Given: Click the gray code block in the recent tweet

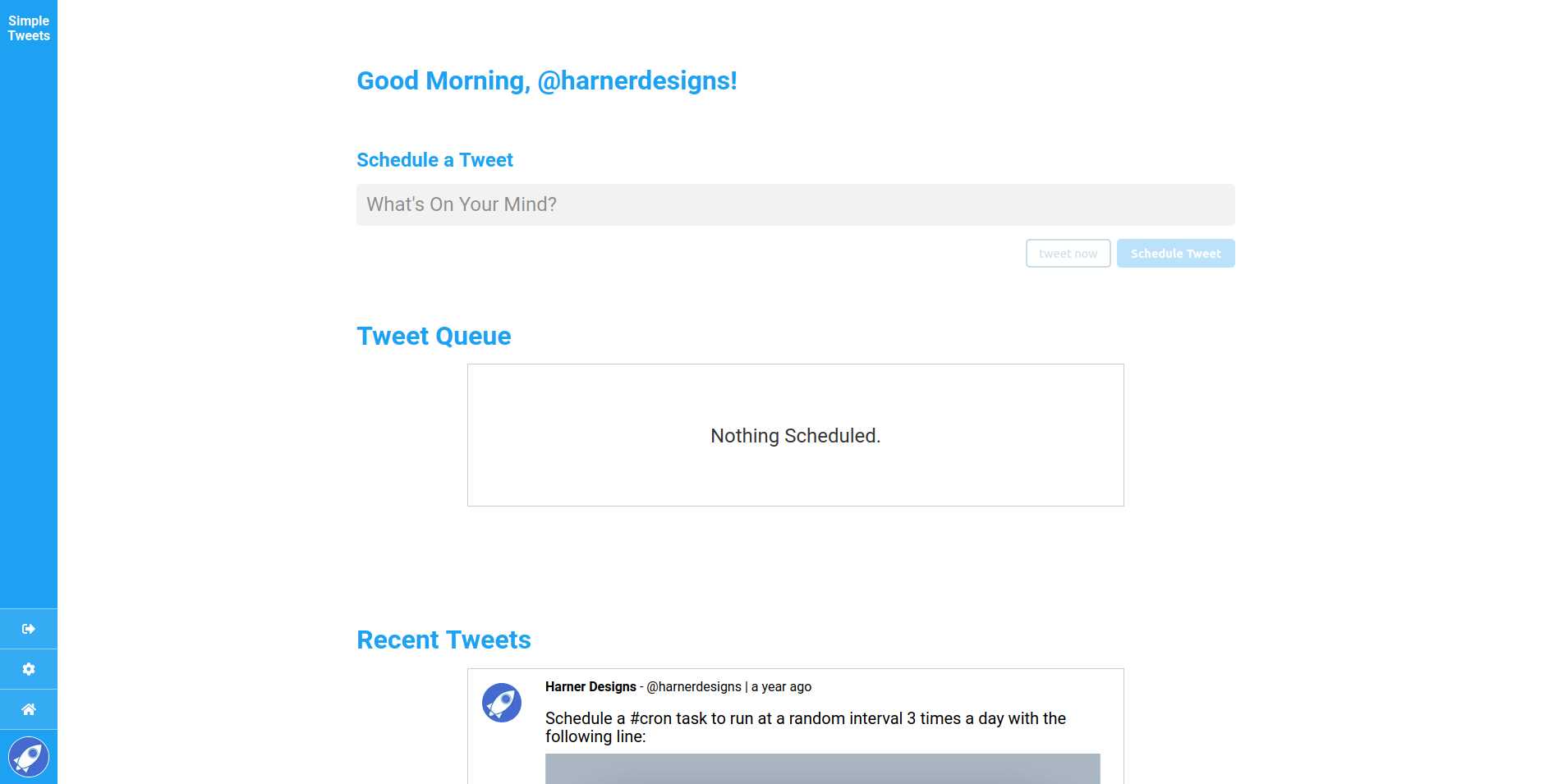Looking at the screenshot, I should 821,770.
